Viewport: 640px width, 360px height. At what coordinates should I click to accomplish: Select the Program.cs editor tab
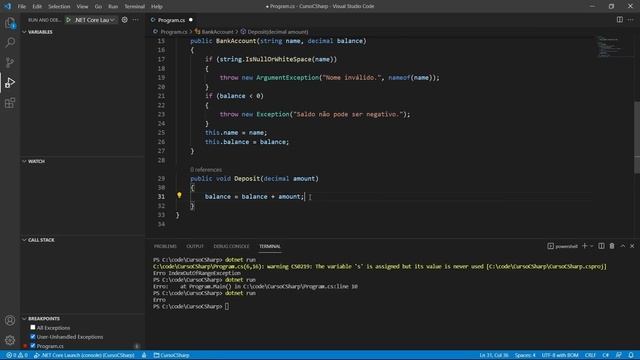pos(171,20)
